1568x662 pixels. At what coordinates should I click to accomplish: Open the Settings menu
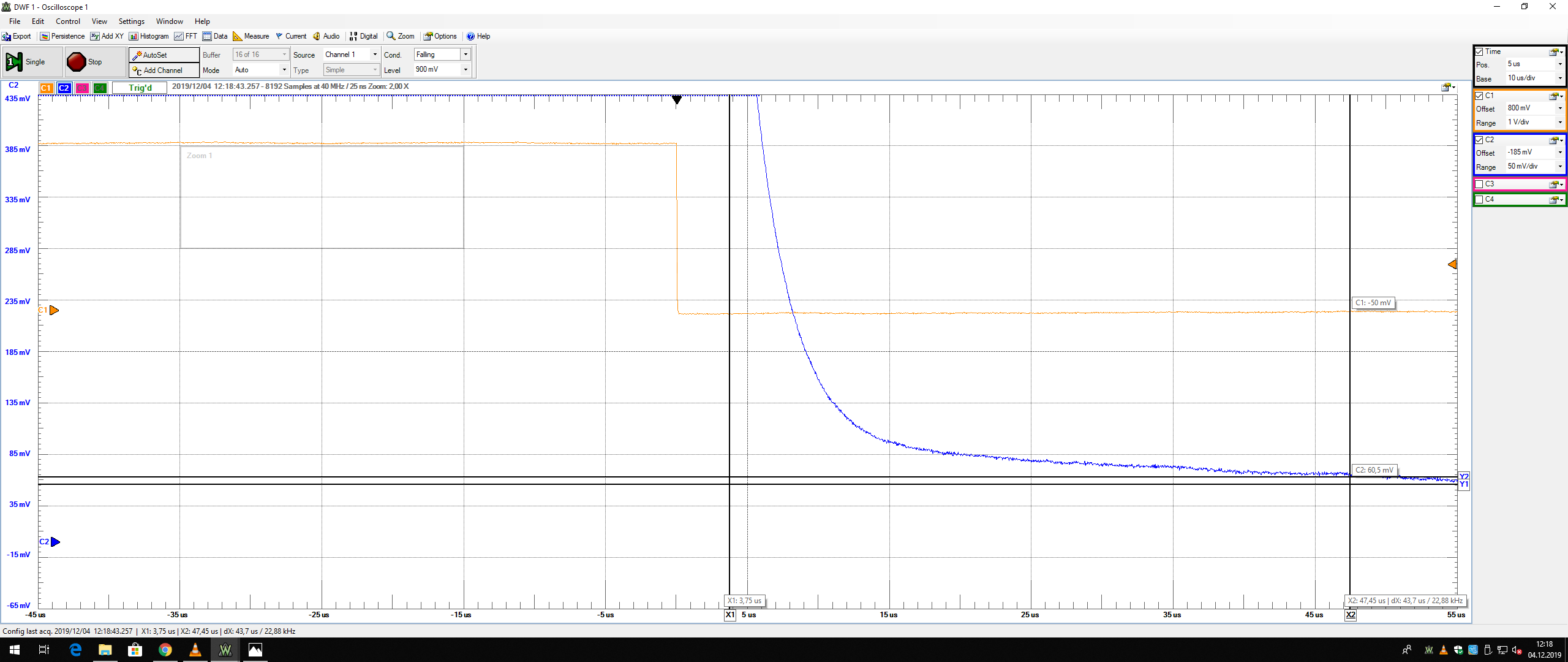pos(131,21)
